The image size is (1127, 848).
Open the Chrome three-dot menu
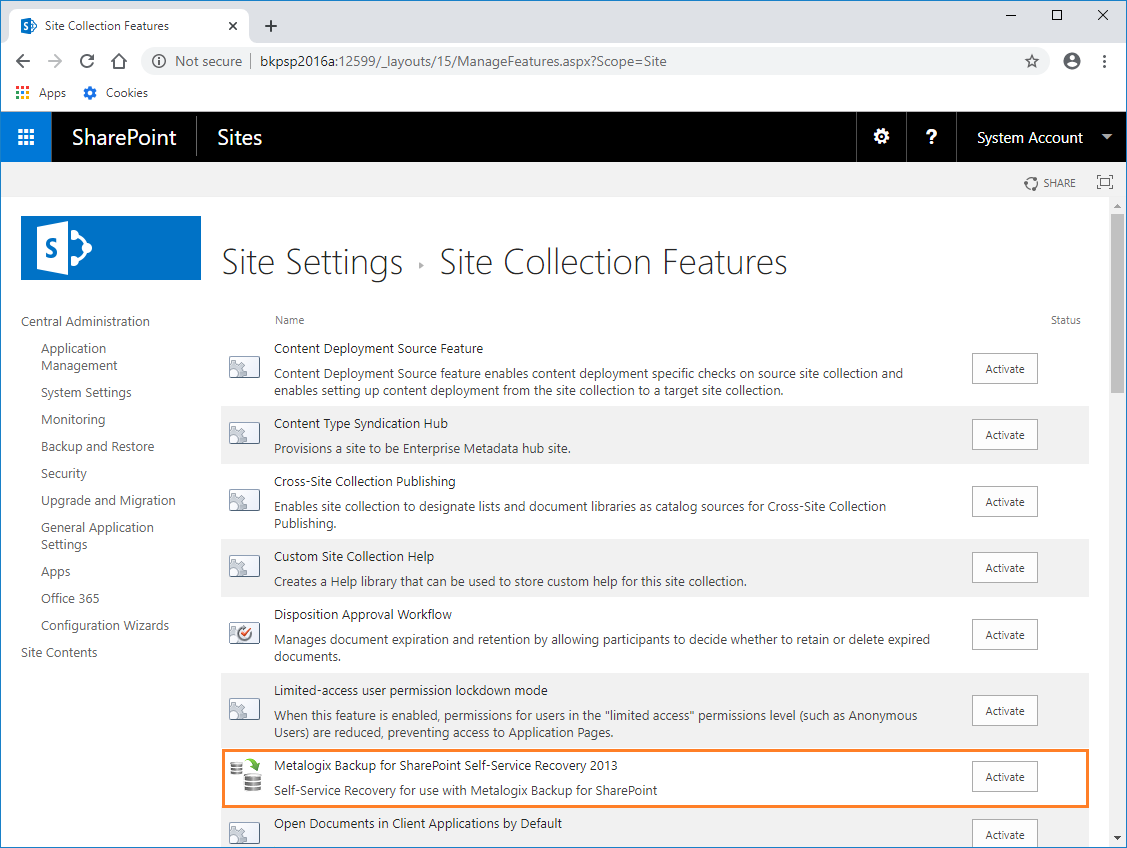[x=1104, y=61]
